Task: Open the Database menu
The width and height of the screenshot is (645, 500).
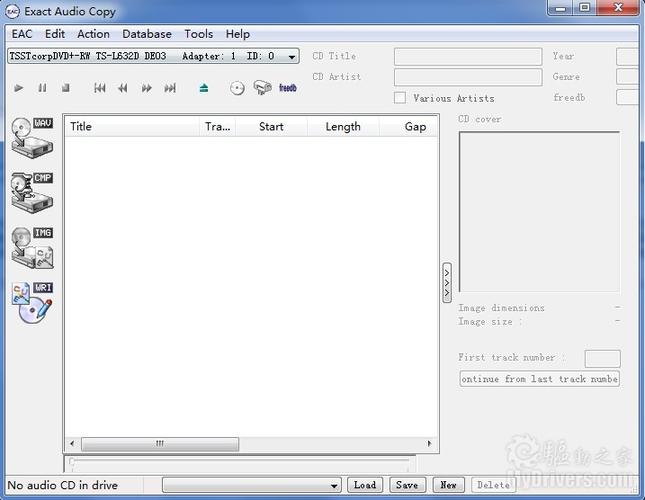Action: tap(147, 34)
